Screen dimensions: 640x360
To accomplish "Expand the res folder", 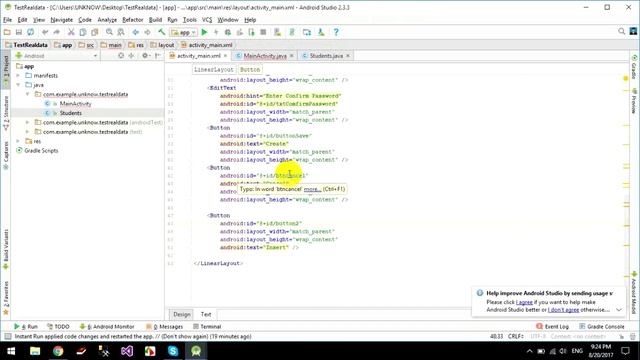I will coord(18,141).
